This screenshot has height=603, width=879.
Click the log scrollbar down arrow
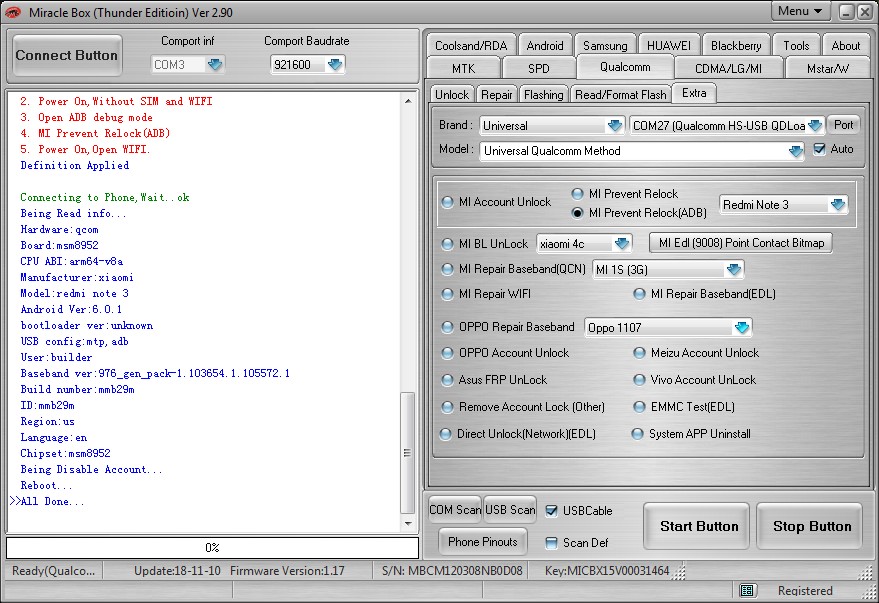click(408, 523)
